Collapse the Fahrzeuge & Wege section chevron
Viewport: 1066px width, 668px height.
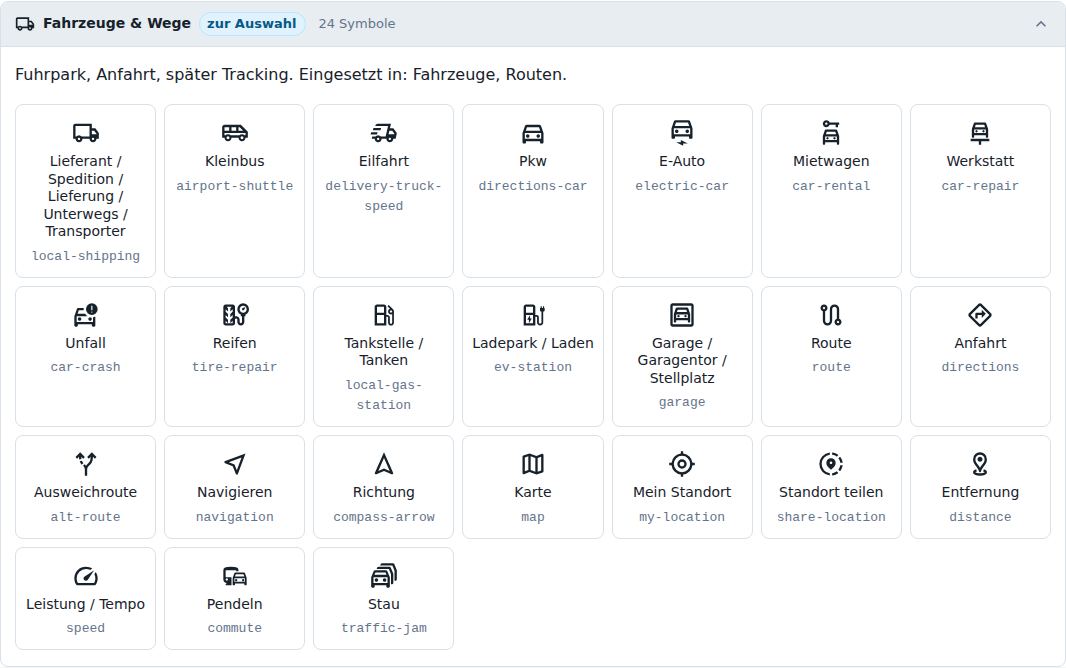point(1040,24)
